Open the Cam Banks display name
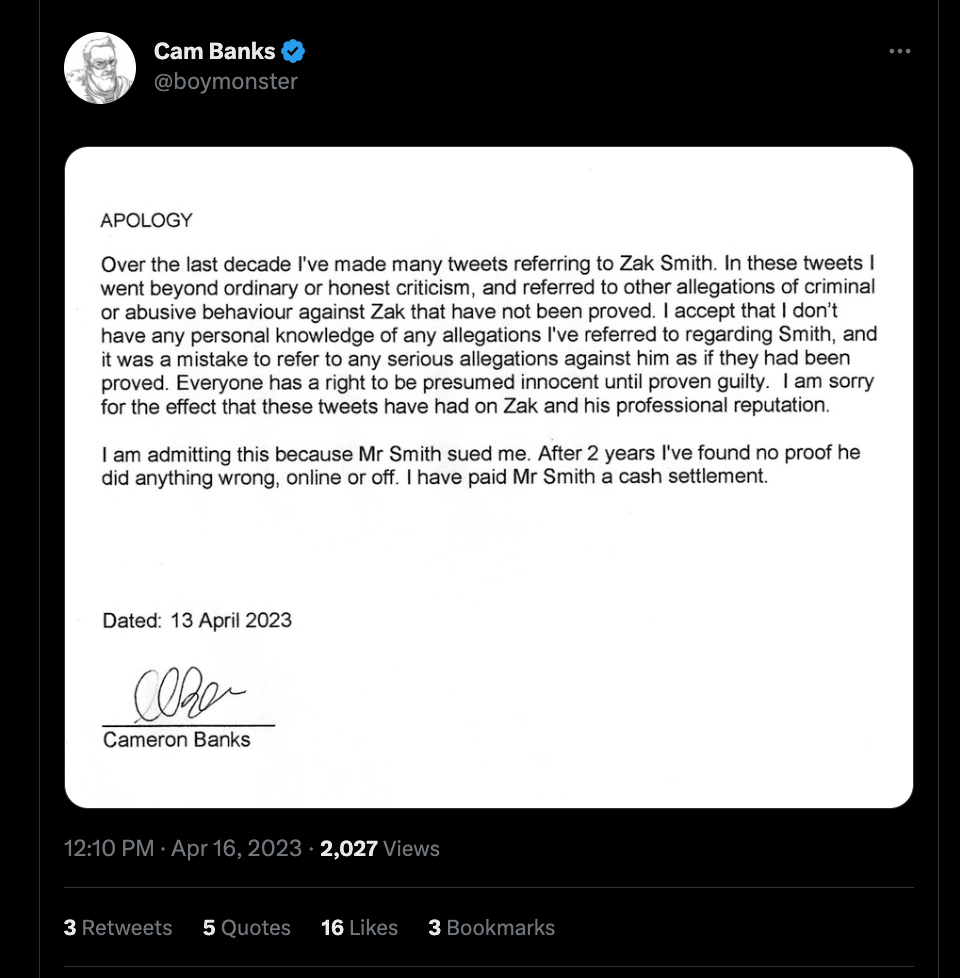Image resolution: width=960 pixels, height=978 pixels. click(214, 52)
